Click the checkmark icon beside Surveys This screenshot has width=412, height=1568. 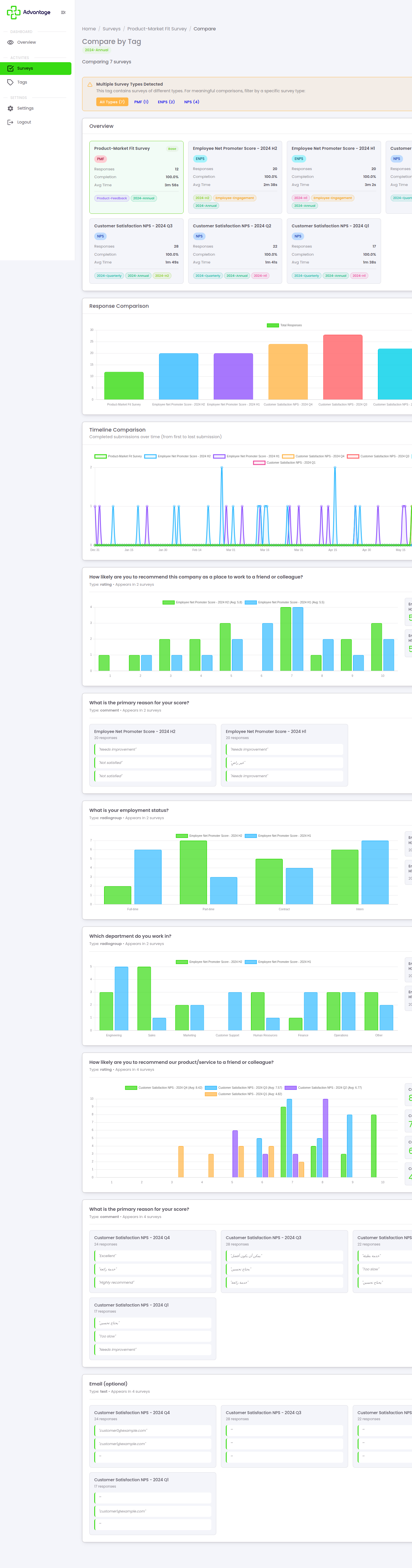pos(10,68)
